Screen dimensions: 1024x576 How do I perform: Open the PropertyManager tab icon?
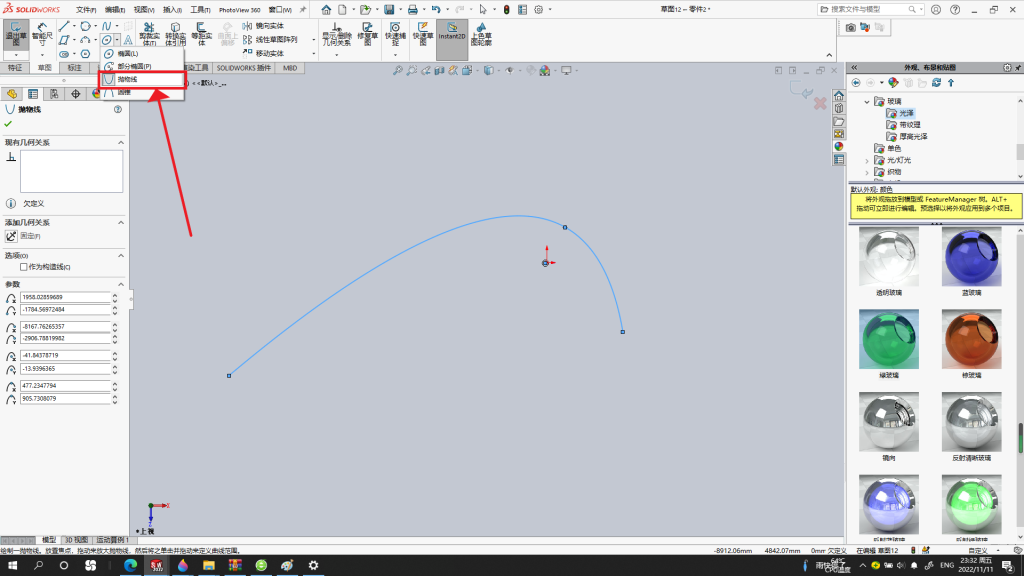click(x=33, y=94)
